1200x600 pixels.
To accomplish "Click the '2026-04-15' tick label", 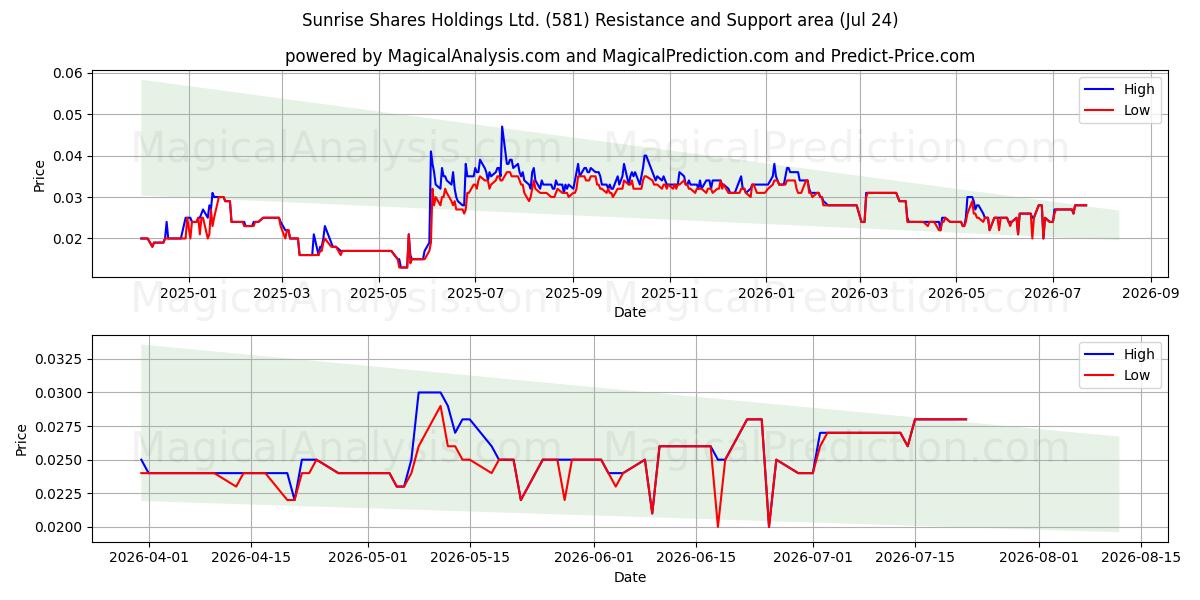I will point(251,558).
